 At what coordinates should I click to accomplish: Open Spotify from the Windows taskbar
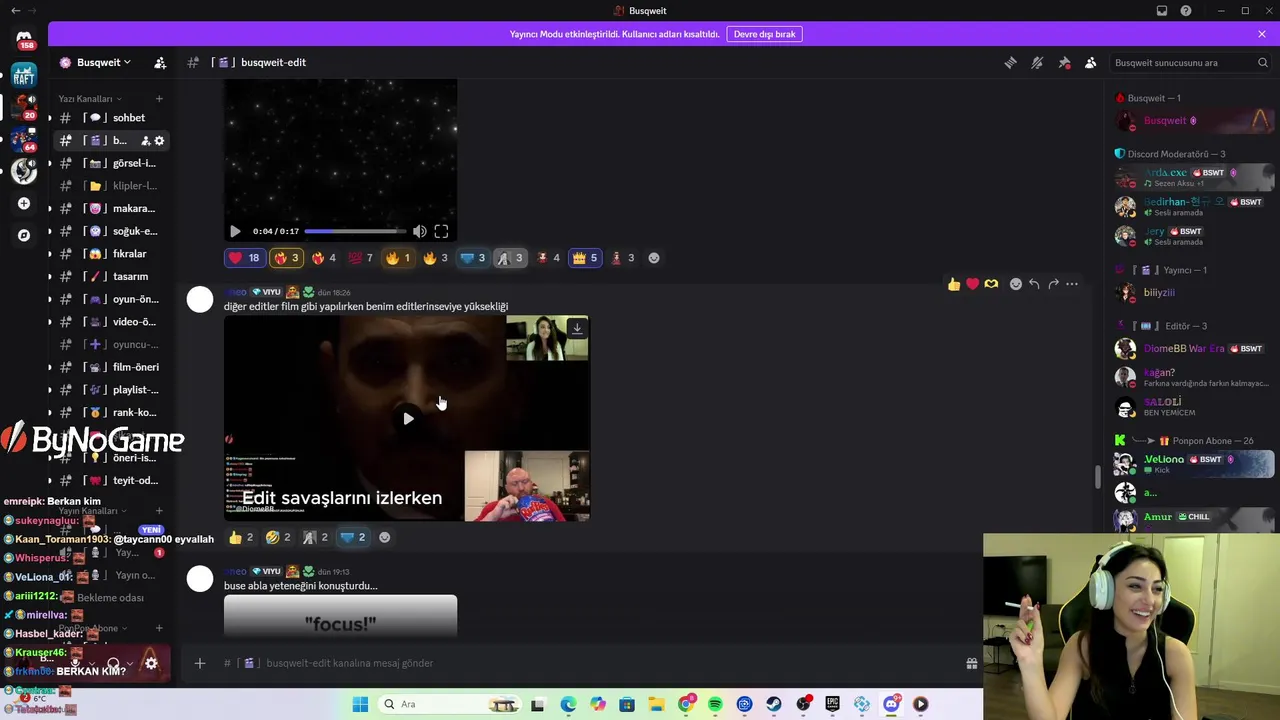point(715,704)
